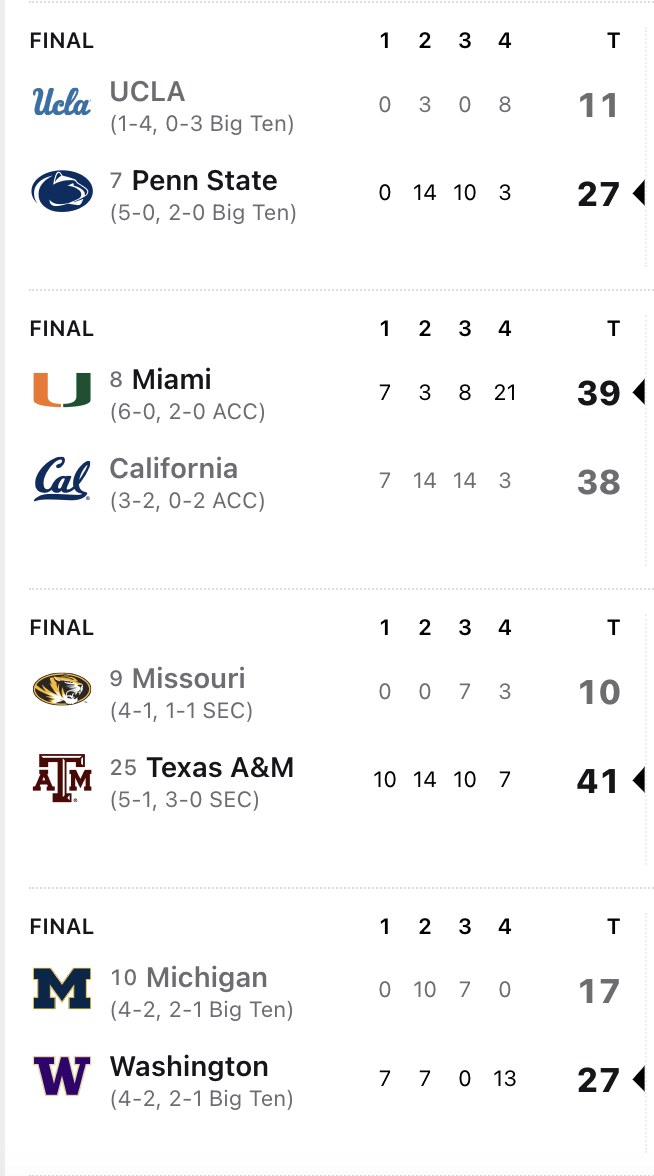Click Texas A&M's final score of 41
The width and height of the screenshot is (654, 1176).
(x=598, y=782)
